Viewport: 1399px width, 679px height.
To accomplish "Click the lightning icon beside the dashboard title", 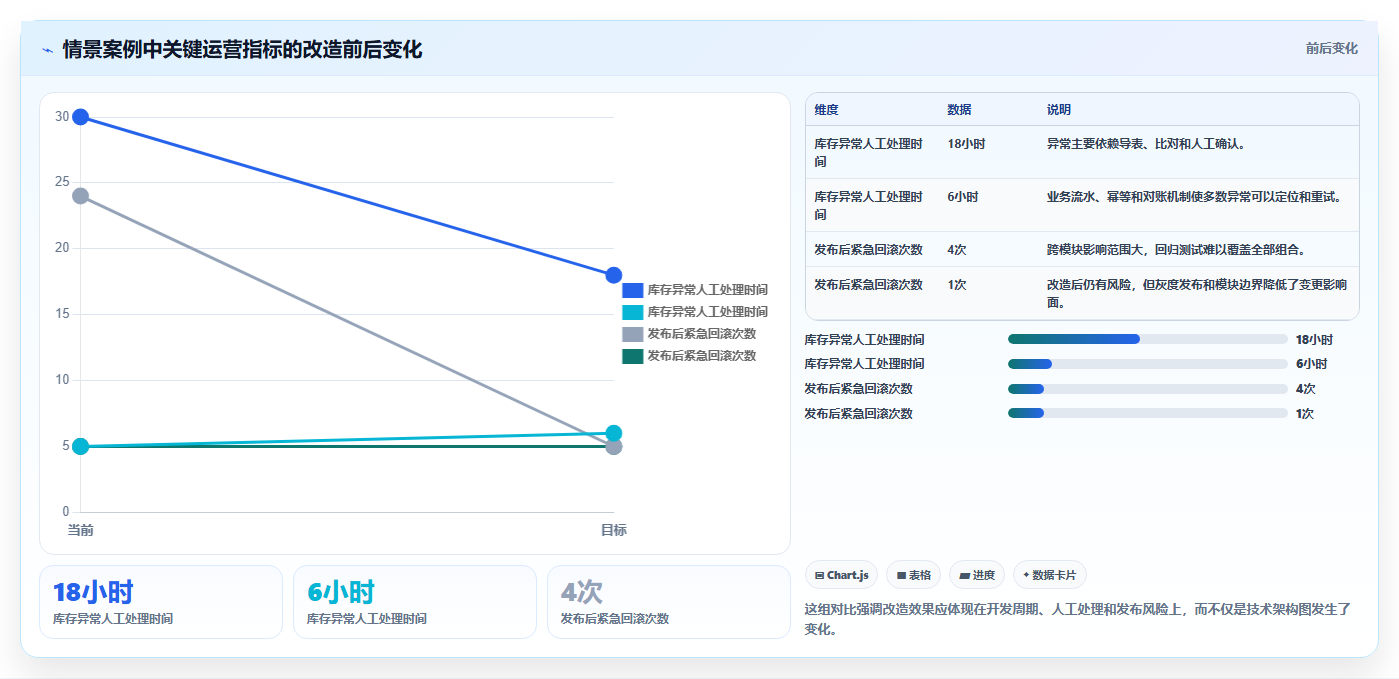I will pos(47,50).
